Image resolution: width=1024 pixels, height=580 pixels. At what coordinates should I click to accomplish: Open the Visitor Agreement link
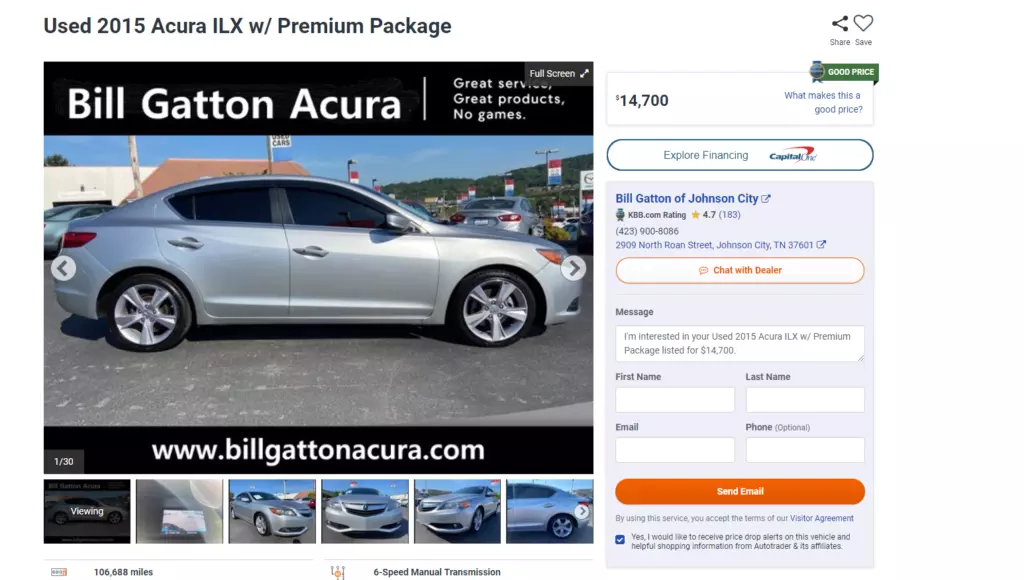coord(822,518)
